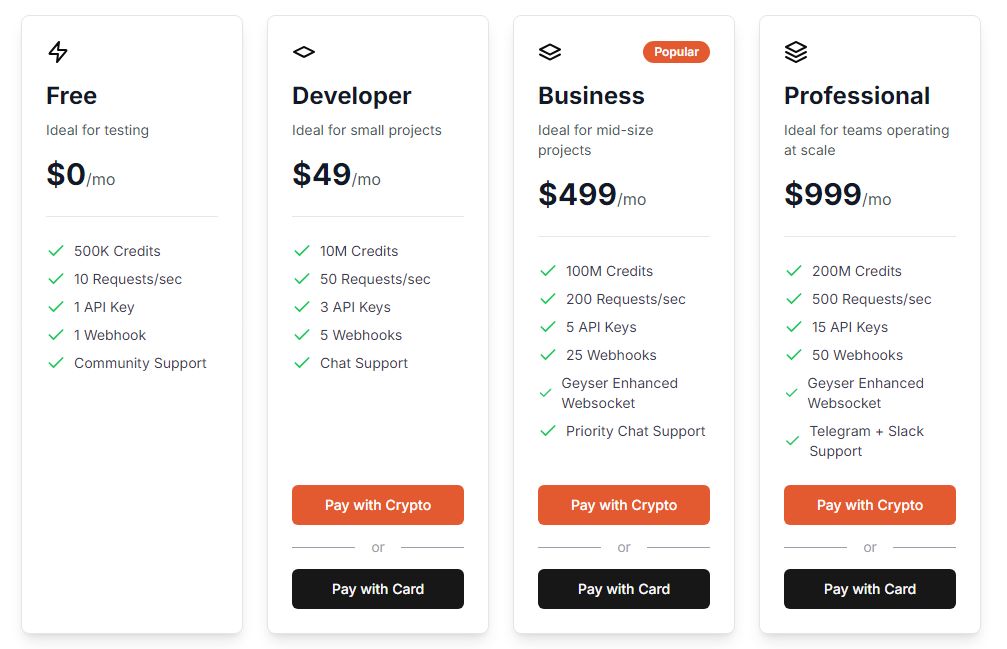Click the Free plan heading
Viewport: 1007px width, 649px height.
[72, 96]
